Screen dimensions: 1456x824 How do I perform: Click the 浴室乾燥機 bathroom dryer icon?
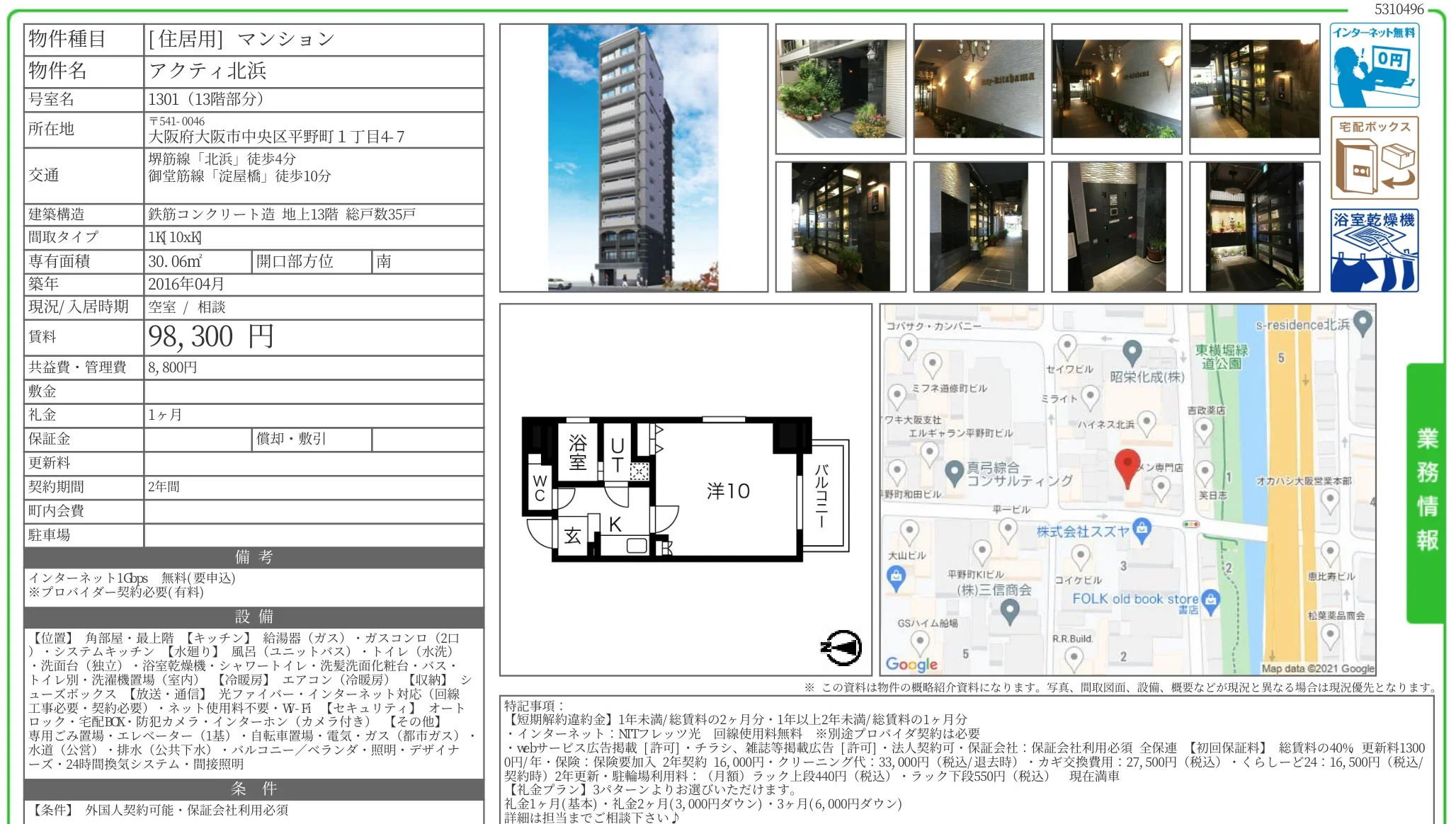click(1374, 250)
